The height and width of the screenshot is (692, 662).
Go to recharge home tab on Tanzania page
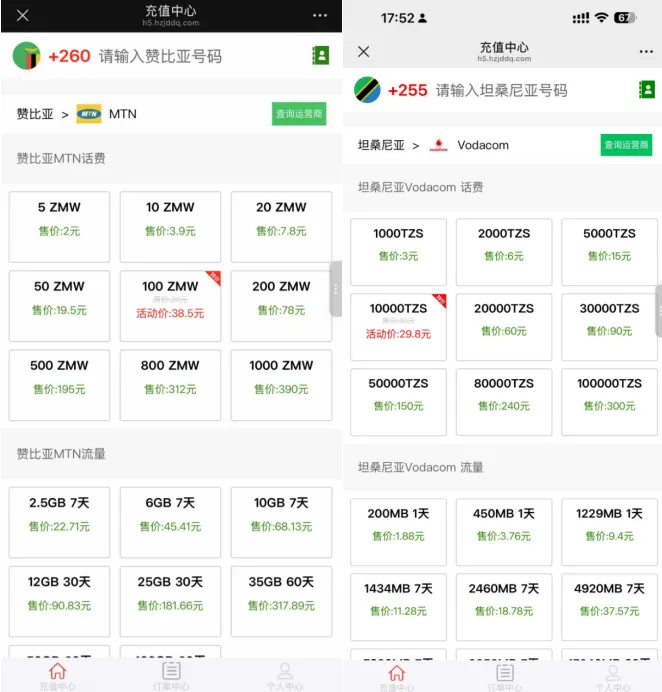point(396,677)
